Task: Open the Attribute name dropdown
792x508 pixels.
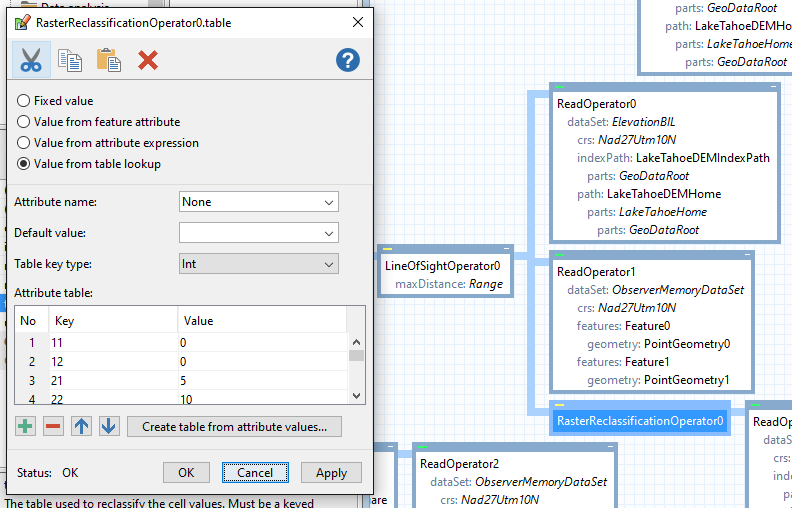Action: point(258,202)
